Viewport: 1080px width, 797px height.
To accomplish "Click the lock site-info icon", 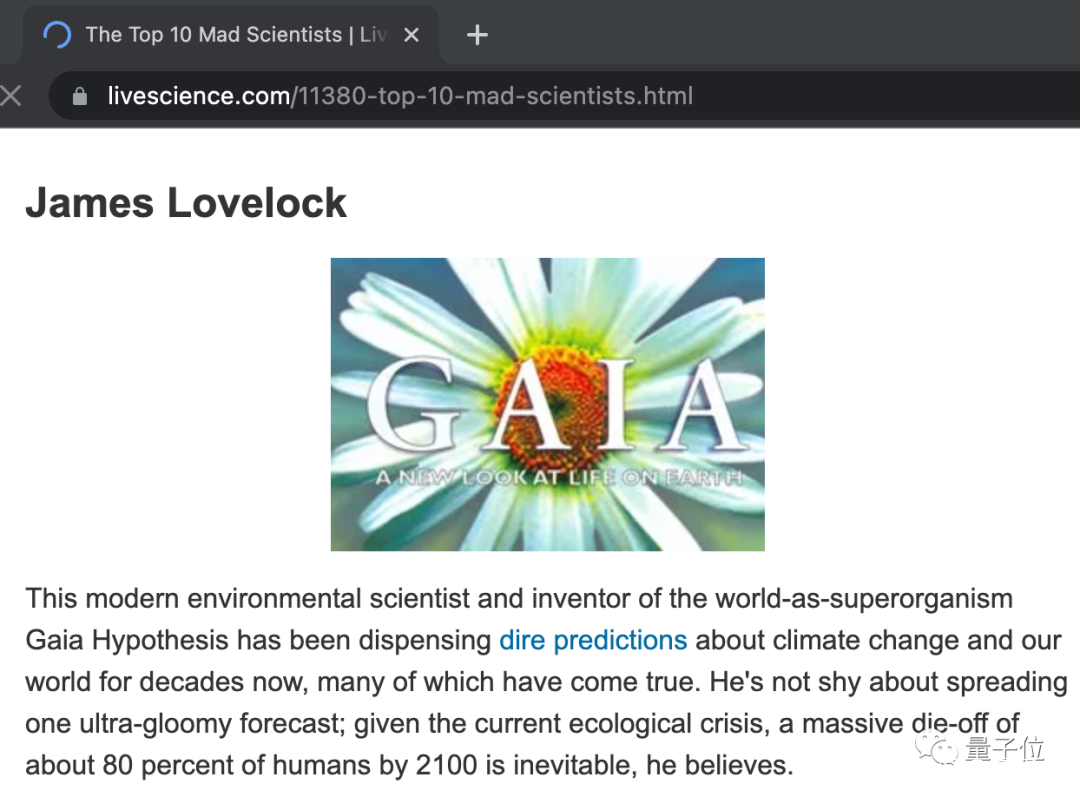I will pos(81,97).
